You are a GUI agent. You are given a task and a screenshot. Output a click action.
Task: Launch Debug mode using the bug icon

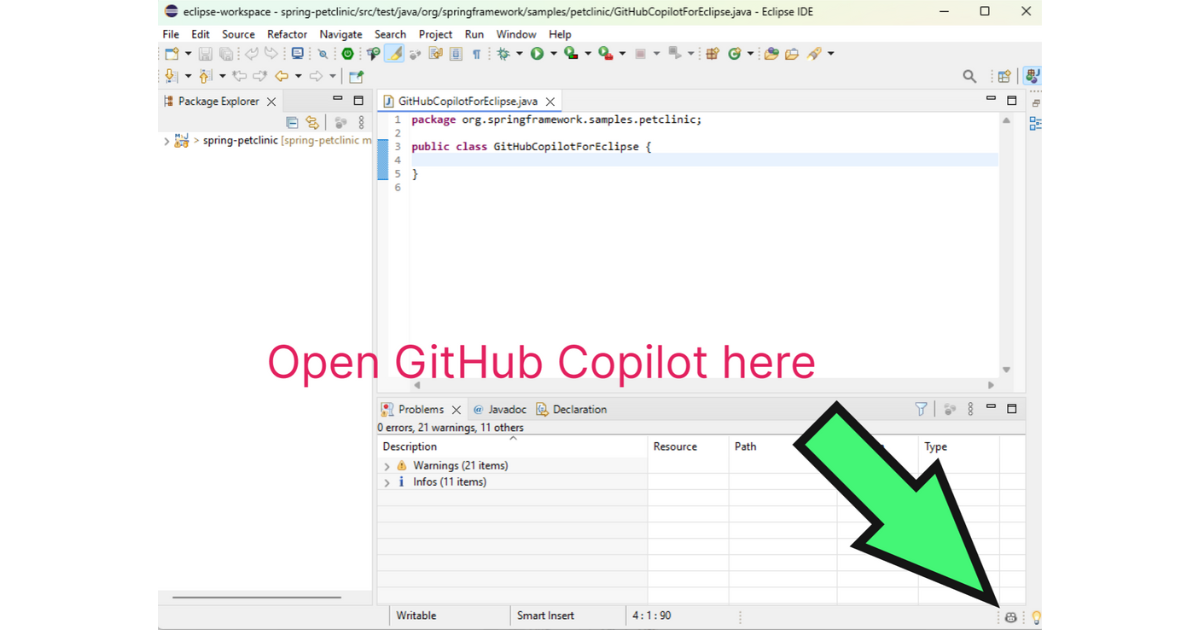click(x=501, y=53)
